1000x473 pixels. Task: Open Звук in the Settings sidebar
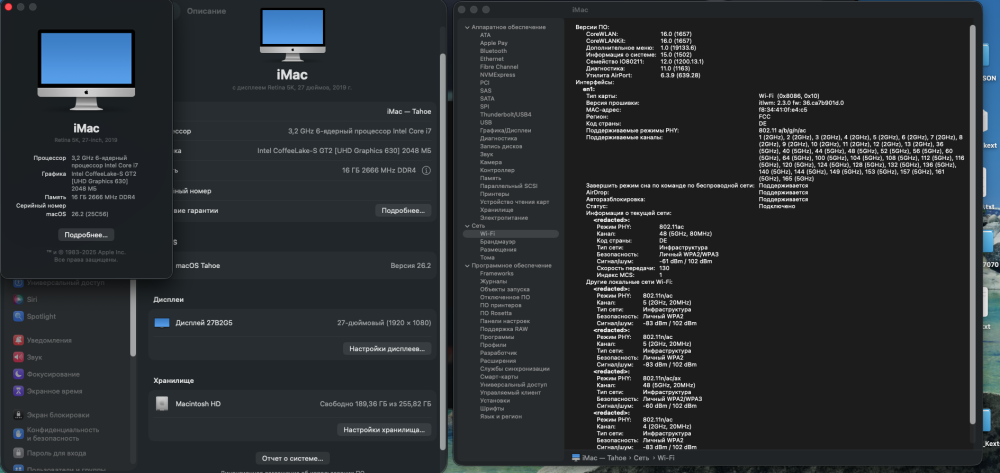(x=27, y=358)
